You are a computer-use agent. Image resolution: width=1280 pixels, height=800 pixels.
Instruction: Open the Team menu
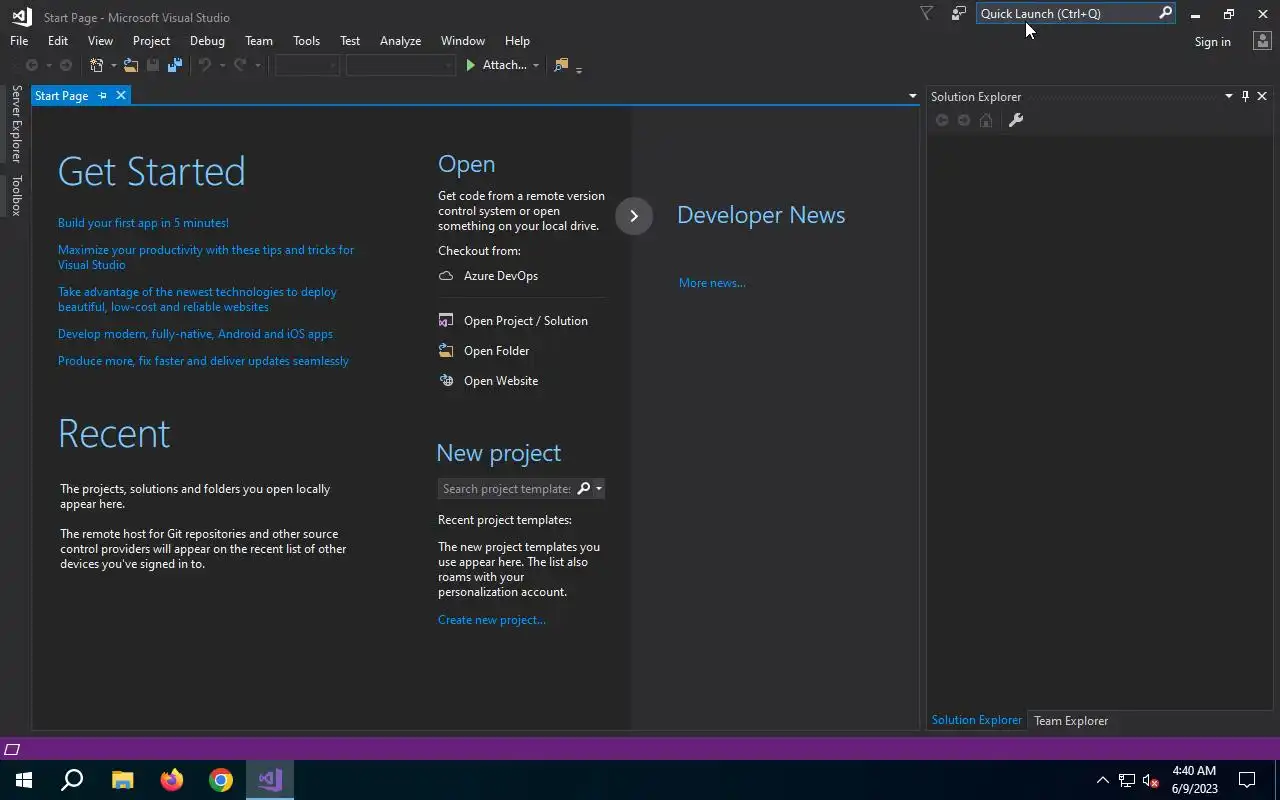[x=259, y=41]
